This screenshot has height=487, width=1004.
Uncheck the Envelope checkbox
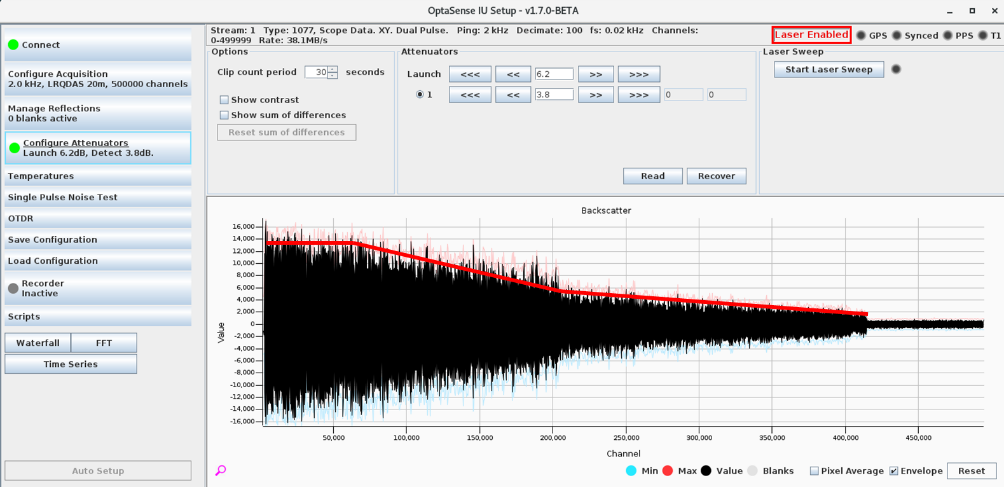[894, 471]
